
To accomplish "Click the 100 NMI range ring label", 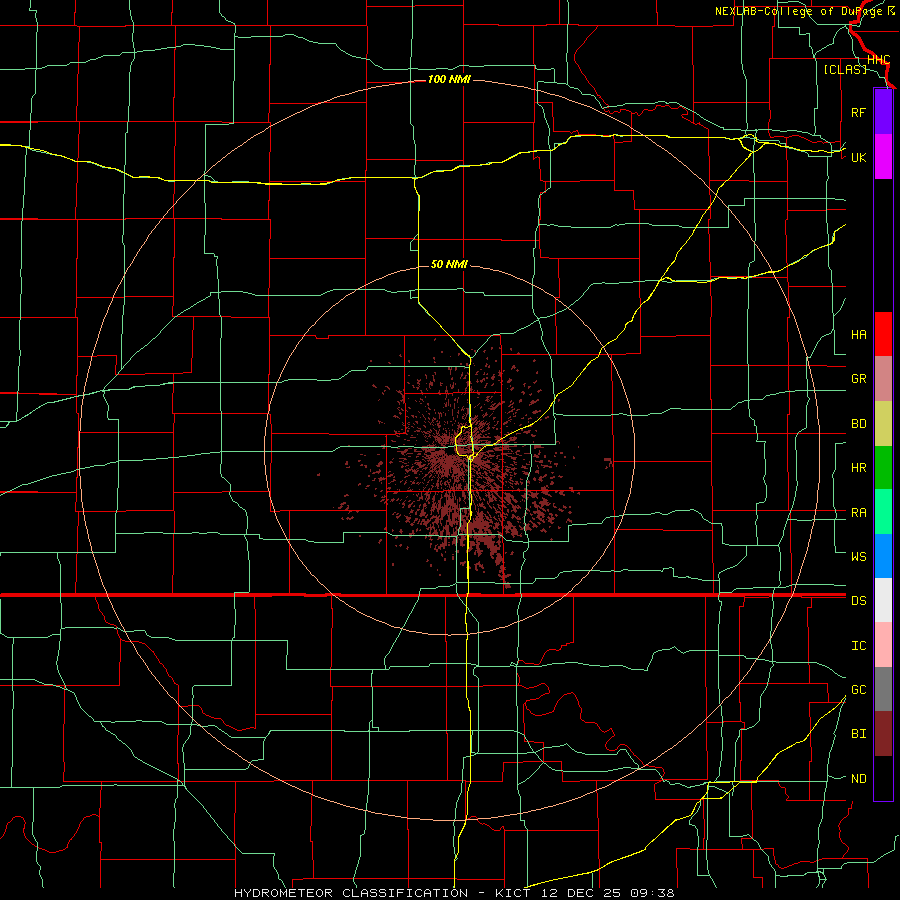I will point(449,79).
